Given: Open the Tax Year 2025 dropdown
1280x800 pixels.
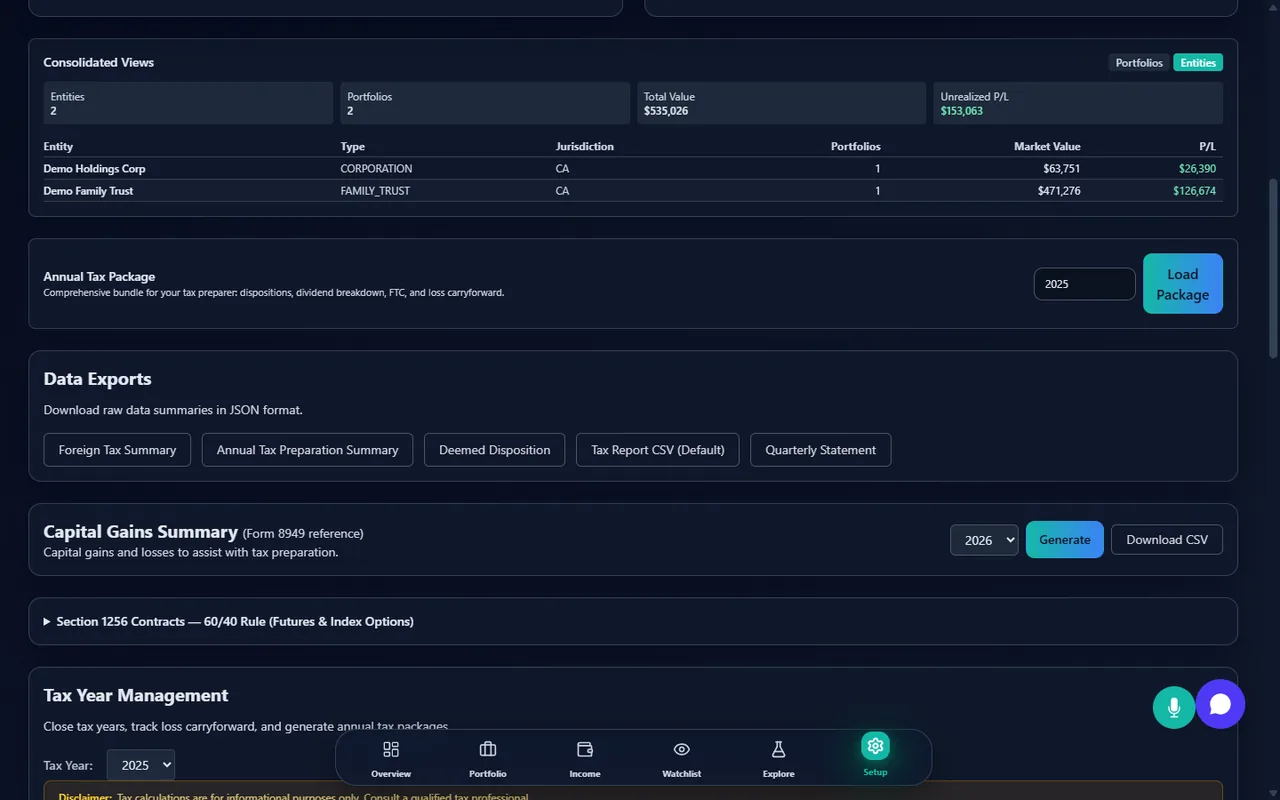Looking at the screenshot, I should click(x=141, y=765).
